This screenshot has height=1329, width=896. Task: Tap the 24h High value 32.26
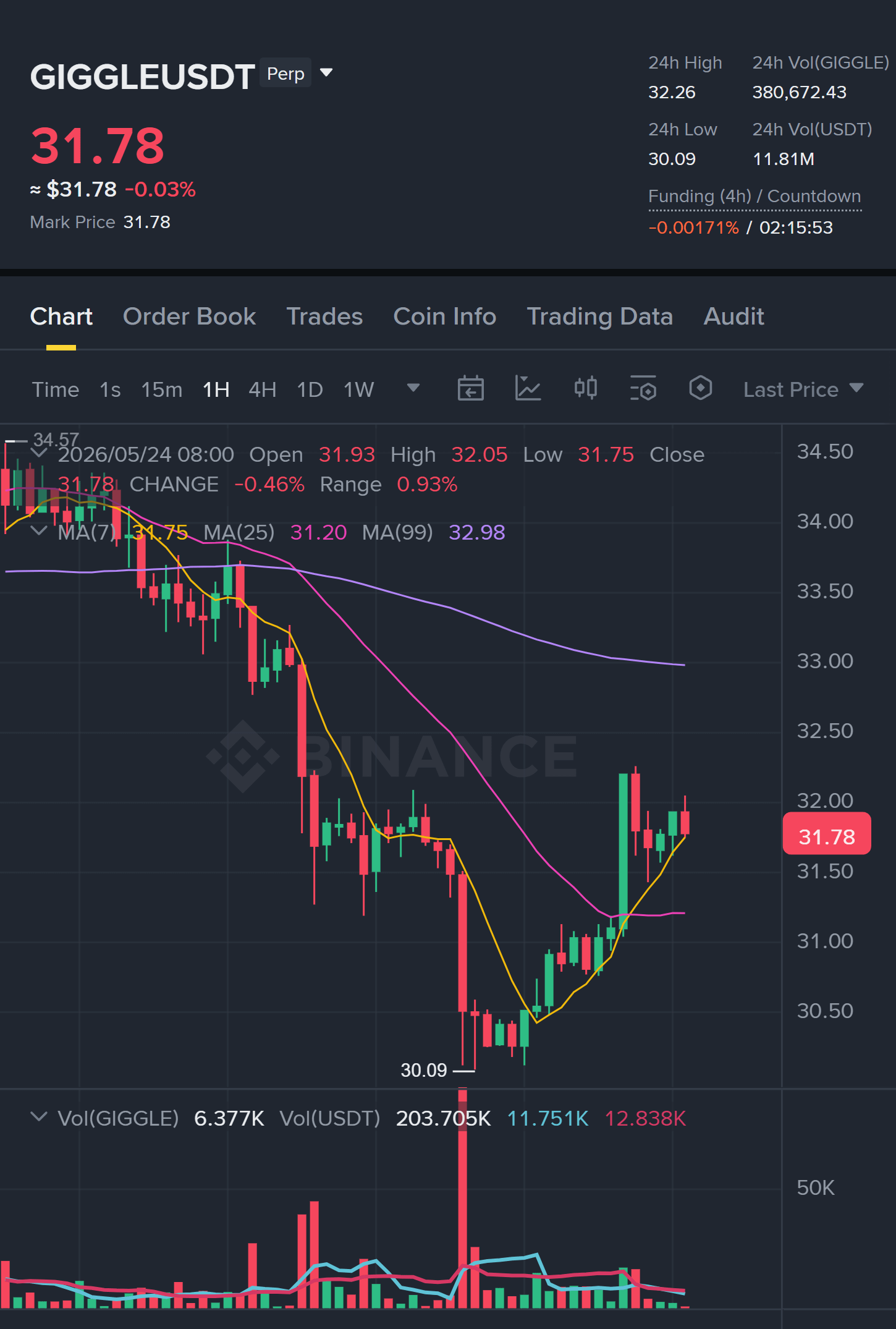tap(672, 92)
